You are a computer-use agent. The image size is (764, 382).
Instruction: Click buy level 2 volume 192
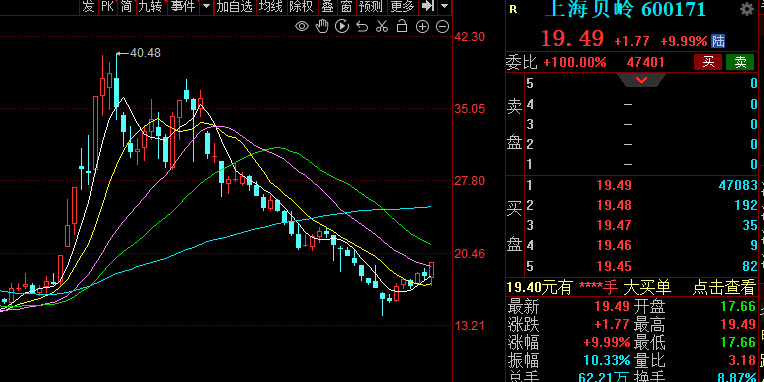click(746, 205)
